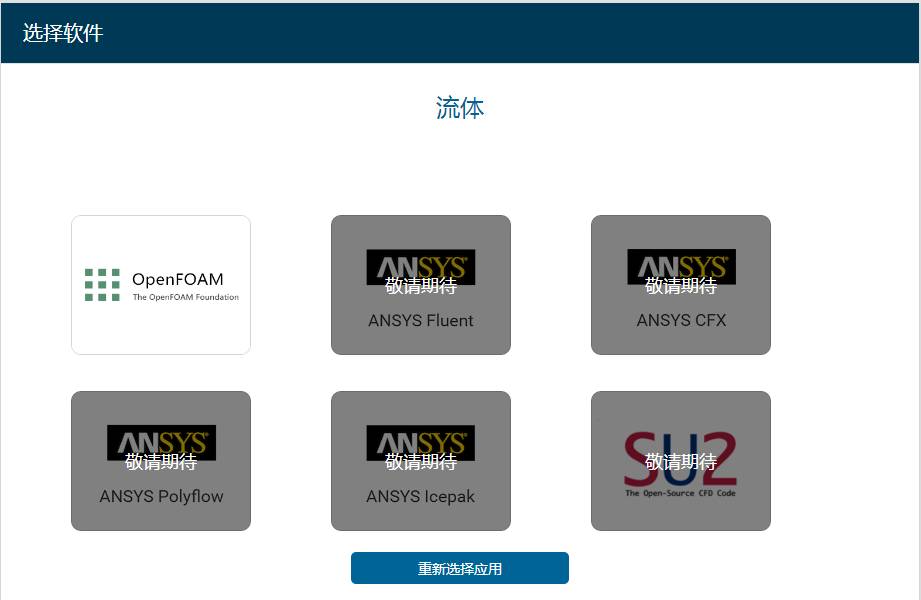Click the ANSYS logo above Icepak label
This screenshot has width=921, height=600.
coord(421,443)
